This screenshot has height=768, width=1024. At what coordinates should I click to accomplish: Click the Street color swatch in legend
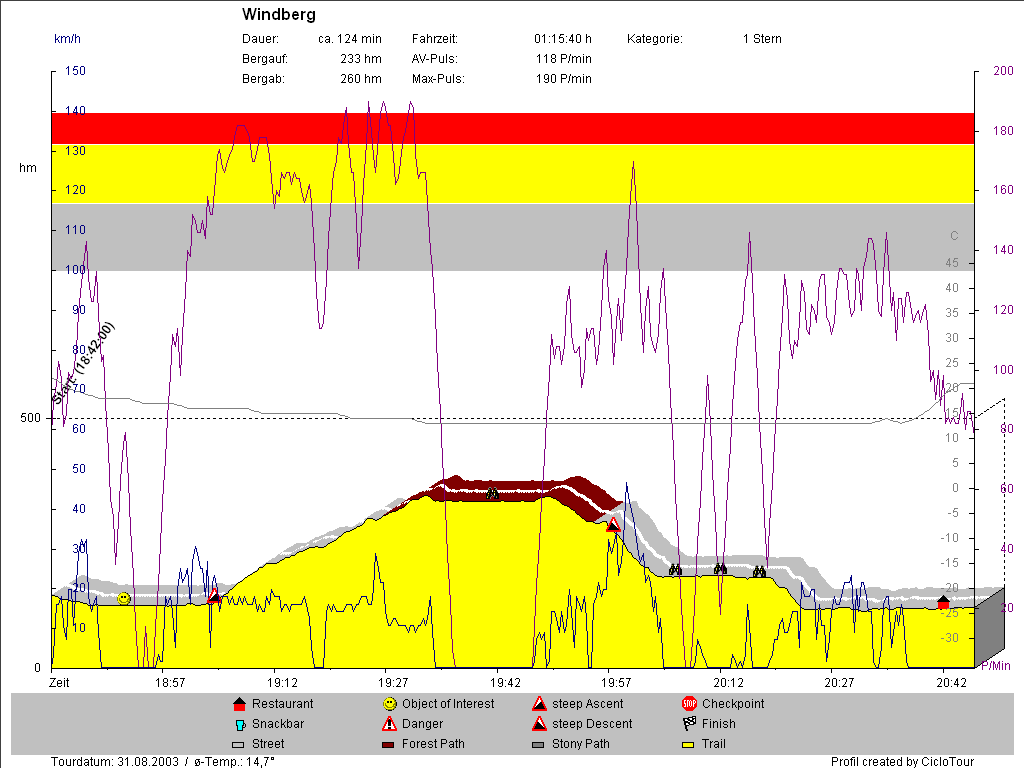pos(238,745)
